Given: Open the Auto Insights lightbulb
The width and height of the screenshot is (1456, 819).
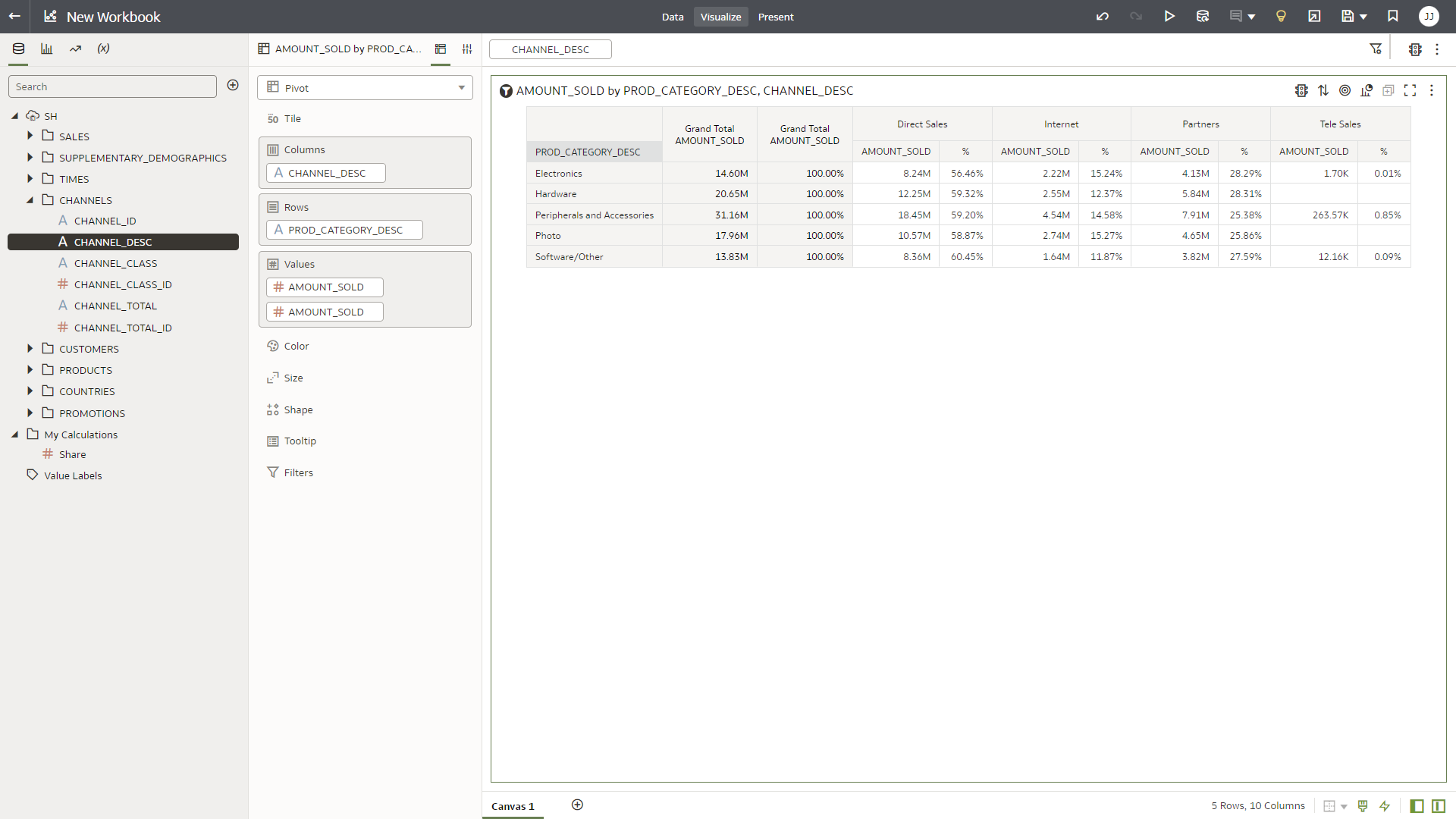Looking at the screenshot, I should pyautogui.click(x=1281, y=17).
